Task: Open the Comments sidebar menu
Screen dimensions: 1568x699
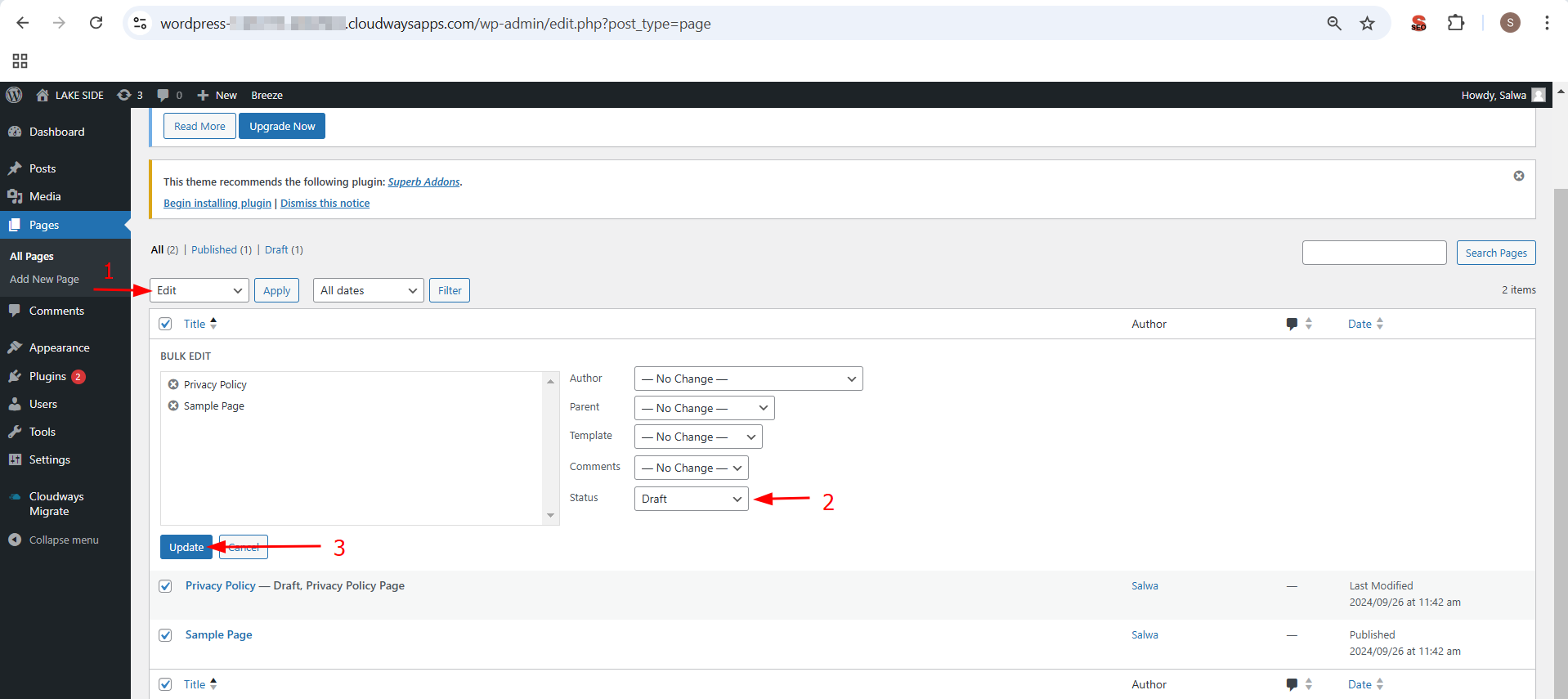Action: coord(56,311)
